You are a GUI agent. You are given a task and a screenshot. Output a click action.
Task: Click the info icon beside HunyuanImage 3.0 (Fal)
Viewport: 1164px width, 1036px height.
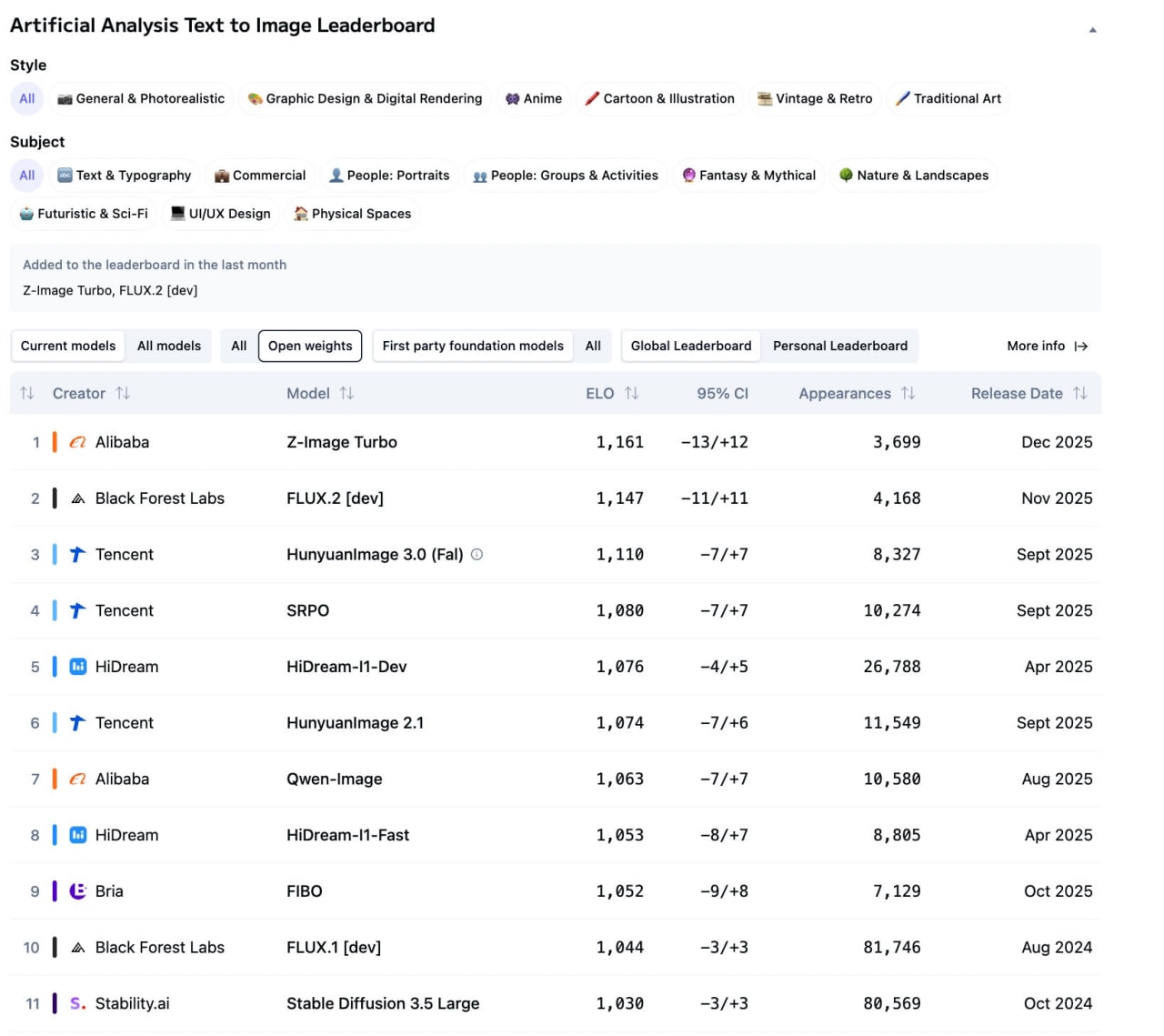point(477,554)
